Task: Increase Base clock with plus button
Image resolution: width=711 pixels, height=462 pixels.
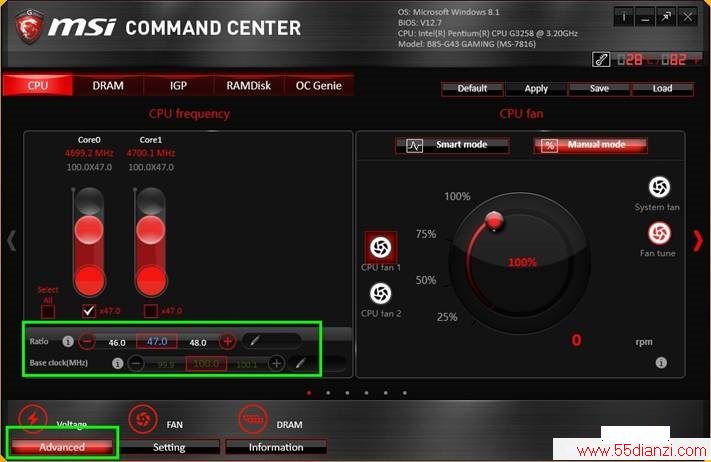Action: (x=276, y=363)
